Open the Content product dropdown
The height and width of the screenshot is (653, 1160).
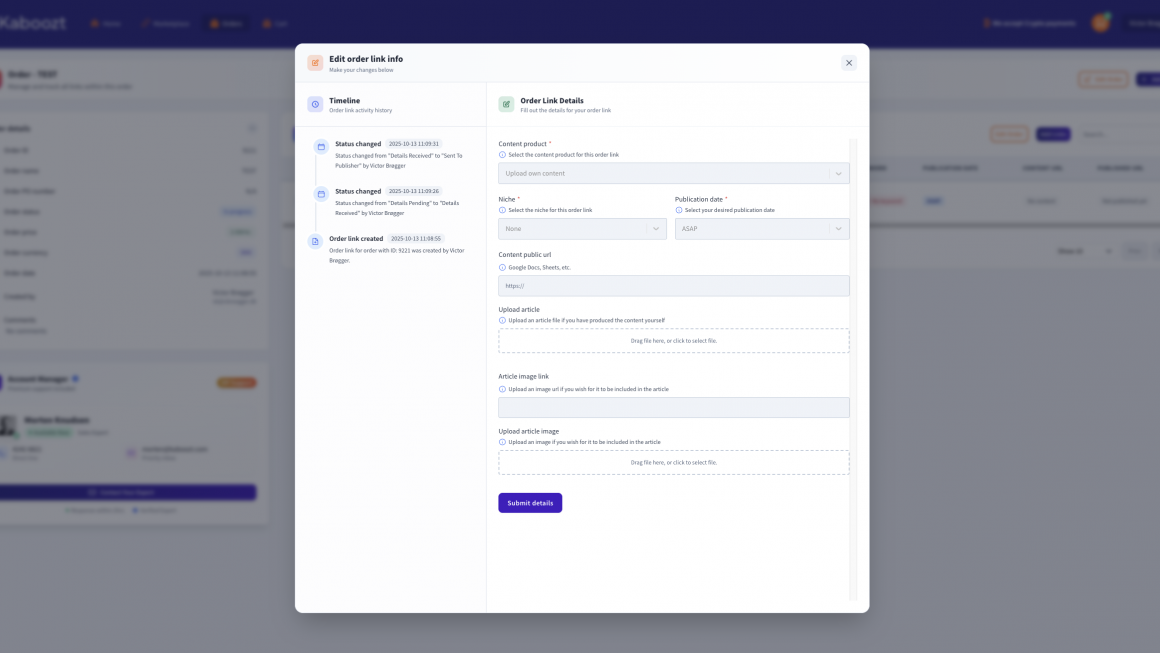pos(673,174)
